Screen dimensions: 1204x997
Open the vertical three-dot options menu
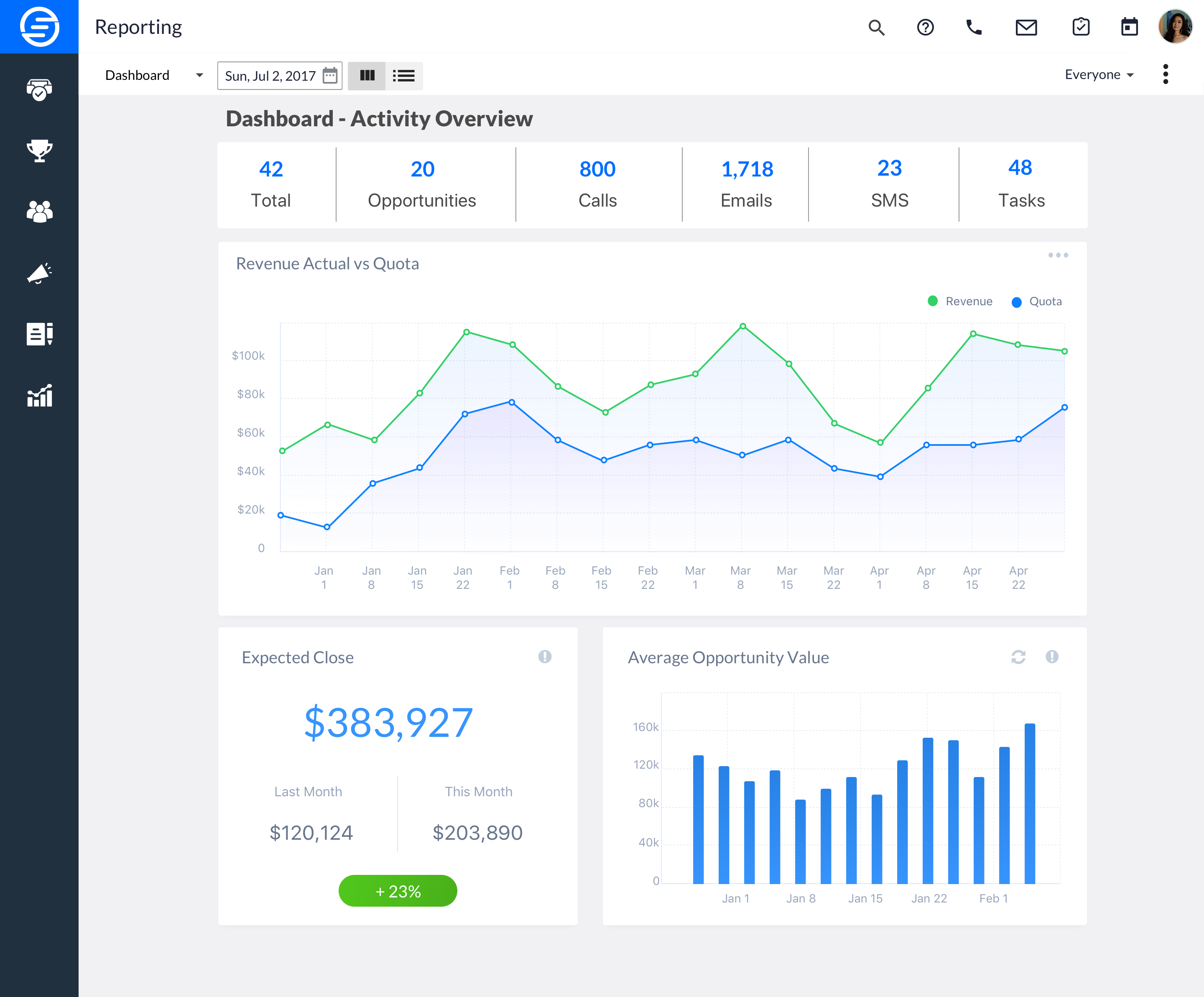click(x=1166, y=74)
